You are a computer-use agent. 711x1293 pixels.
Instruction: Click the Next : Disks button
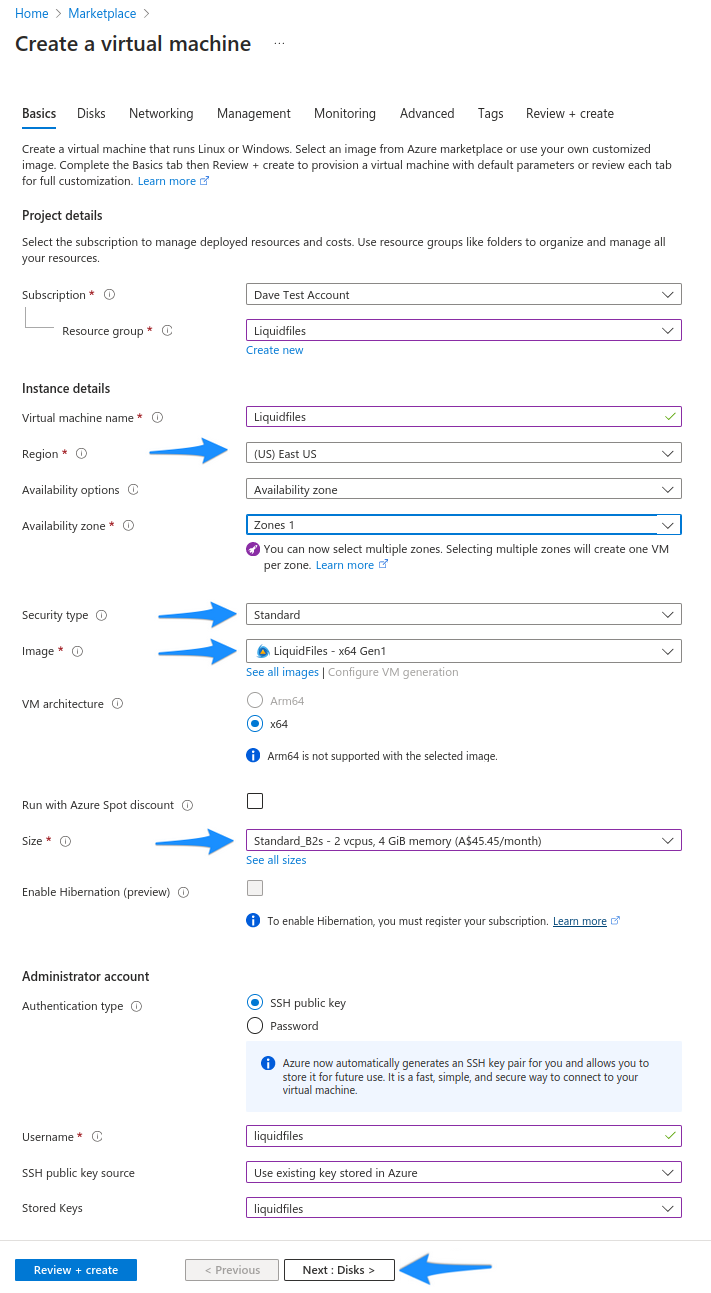click(x=339, y=1269)
